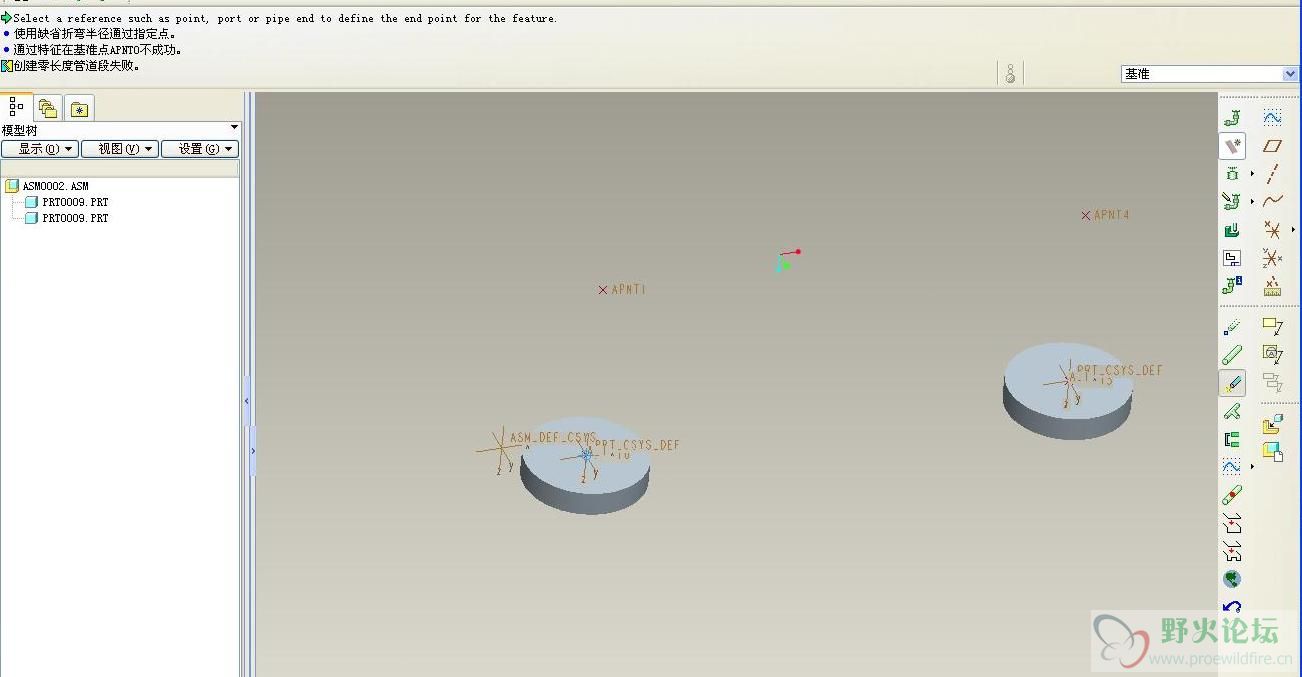Open the piping drawing layout icon
The image size is (1302, 677).
tap(1232, 258)
